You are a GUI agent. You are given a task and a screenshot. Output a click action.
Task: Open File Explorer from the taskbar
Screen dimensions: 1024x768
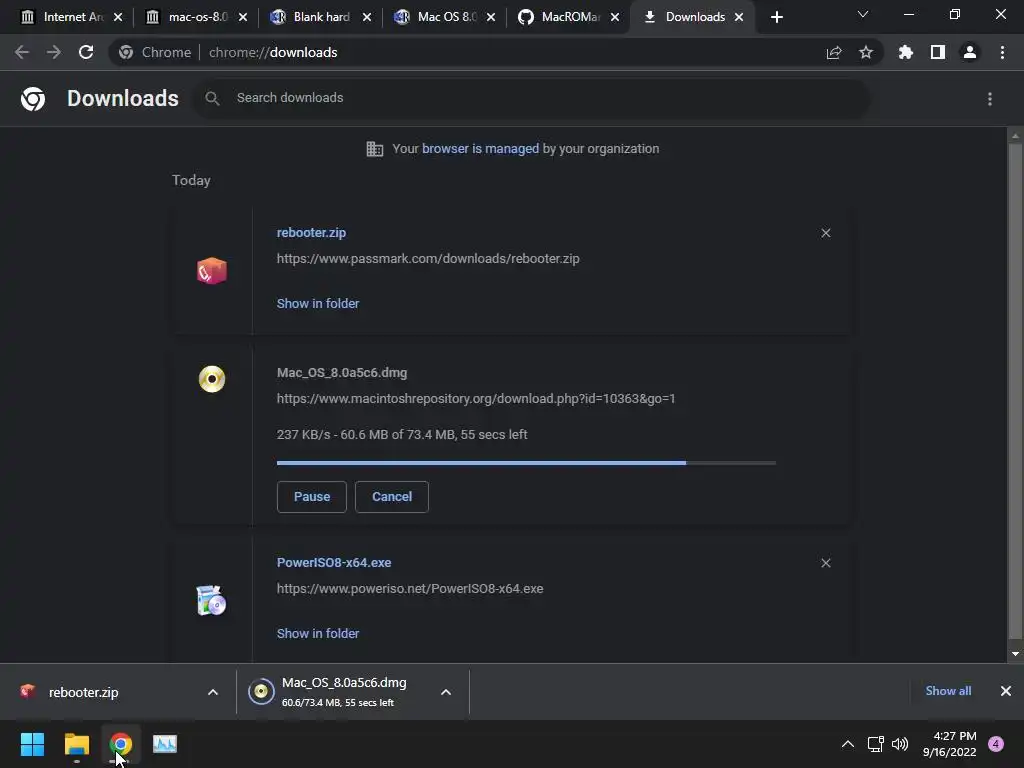76,744
